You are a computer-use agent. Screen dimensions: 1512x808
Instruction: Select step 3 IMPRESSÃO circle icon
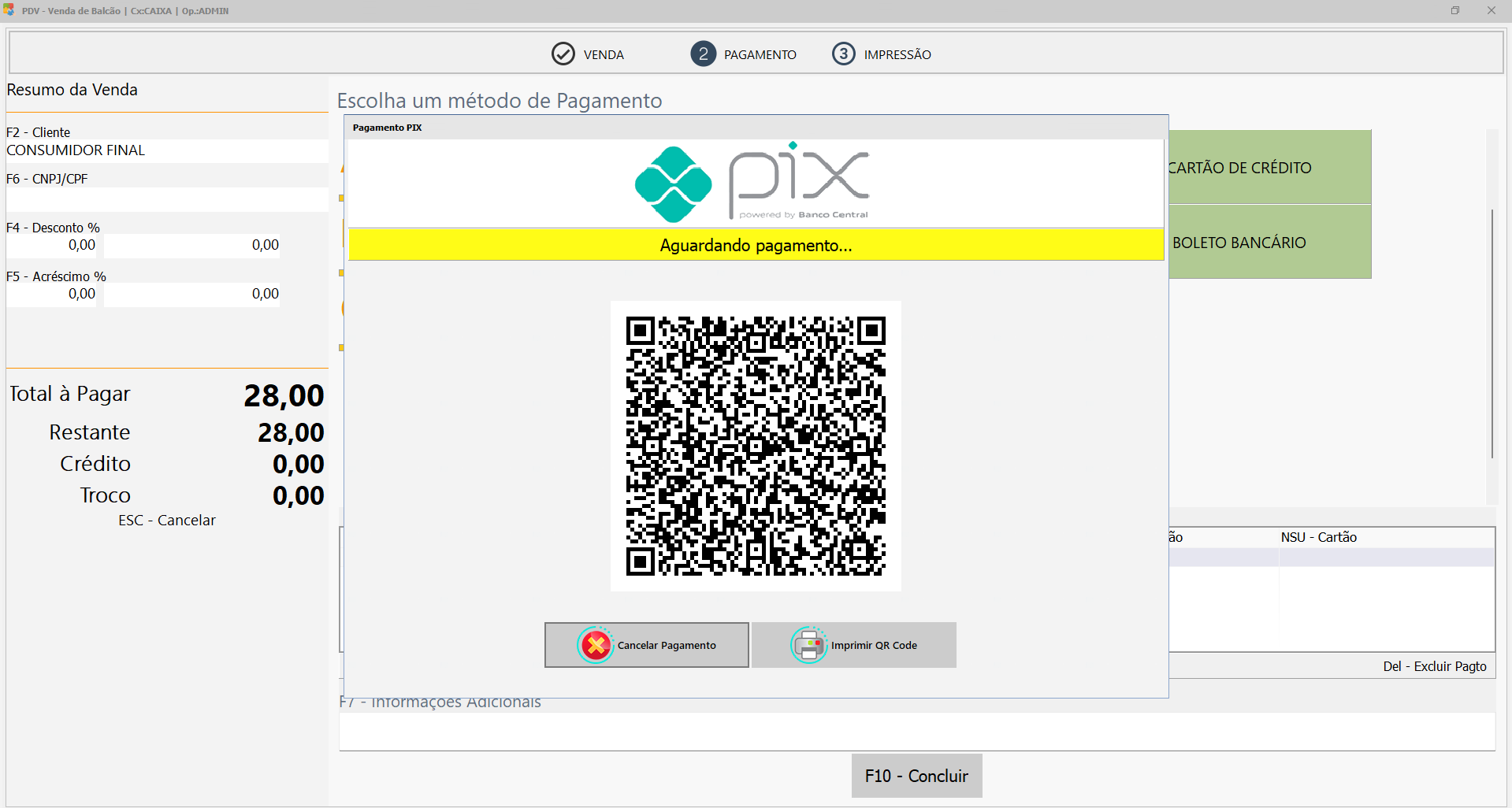(843, 54)
